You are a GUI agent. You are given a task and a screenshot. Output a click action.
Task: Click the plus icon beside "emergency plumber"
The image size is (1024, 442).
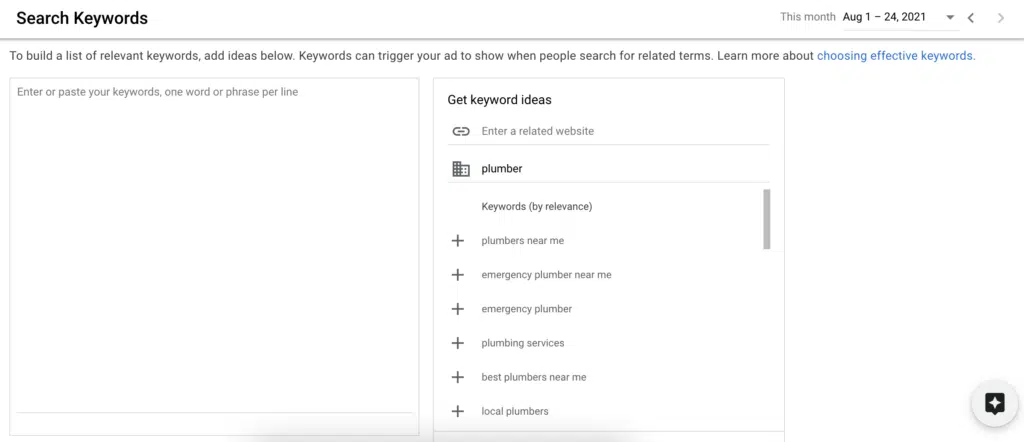458,309
